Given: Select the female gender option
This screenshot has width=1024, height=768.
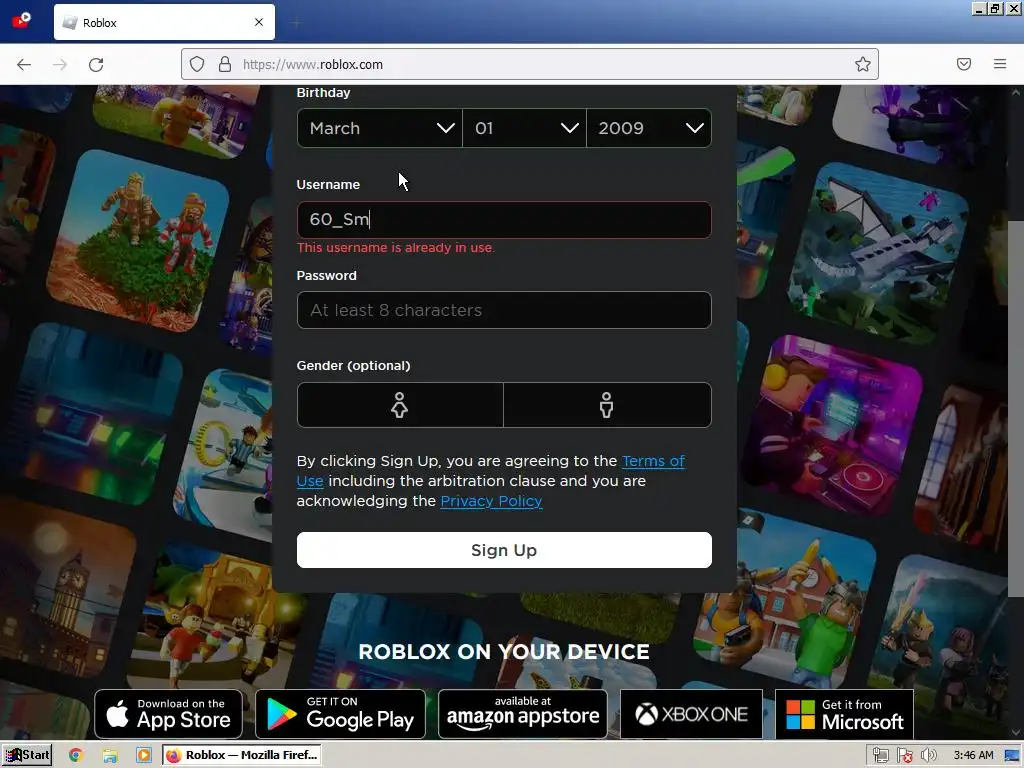Looking at the screenshot, I should (400, 405).
